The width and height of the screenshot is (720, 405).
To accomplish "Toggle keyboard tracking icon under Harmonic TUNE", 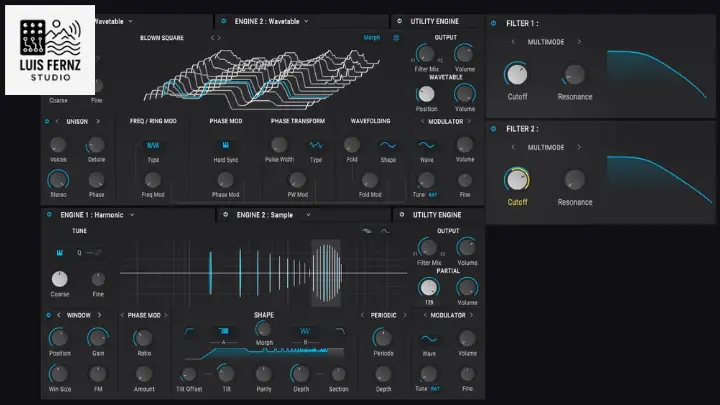I will click(60, 253).
